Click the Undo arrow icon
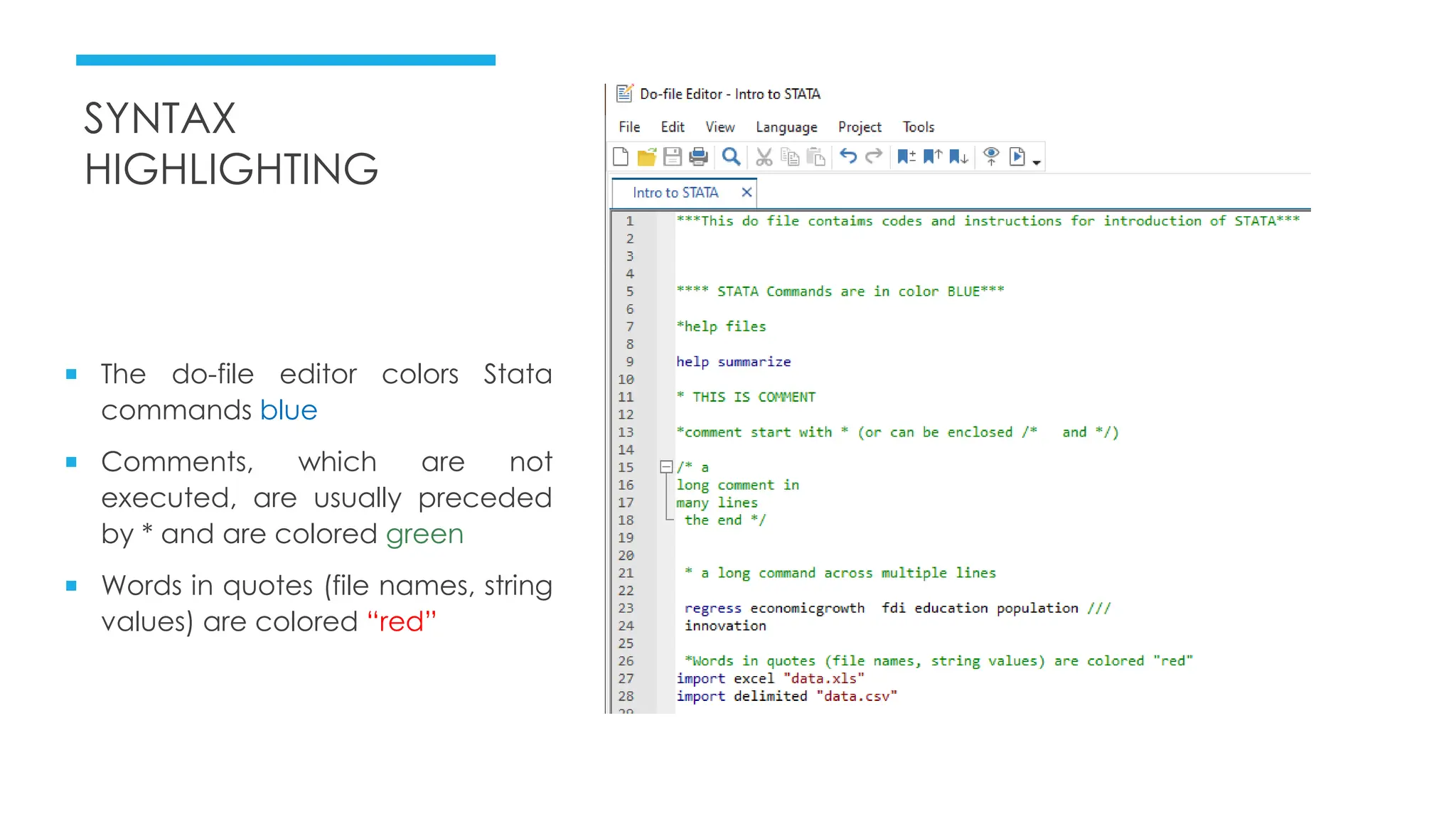This screenshot has height=819, width=1456. [x=848, y=156]
